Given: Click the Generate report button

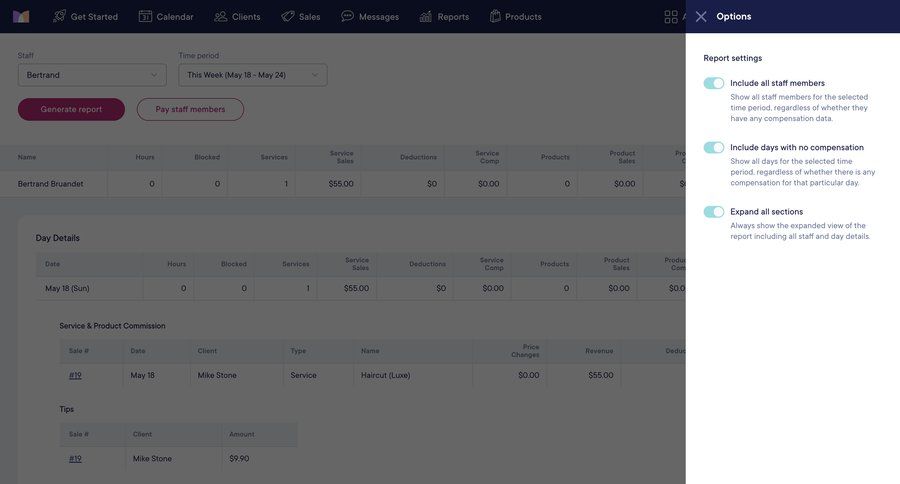Looking at the screenshot, I should tap(71, 109).
